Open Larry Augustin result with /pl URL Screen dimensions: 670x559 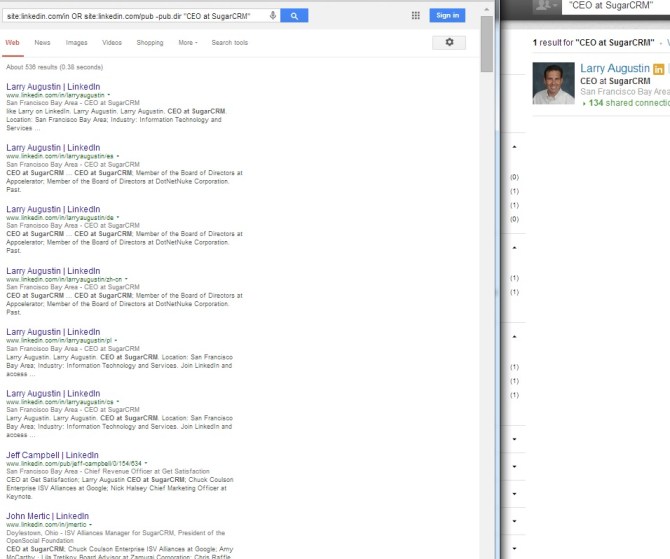53,332
